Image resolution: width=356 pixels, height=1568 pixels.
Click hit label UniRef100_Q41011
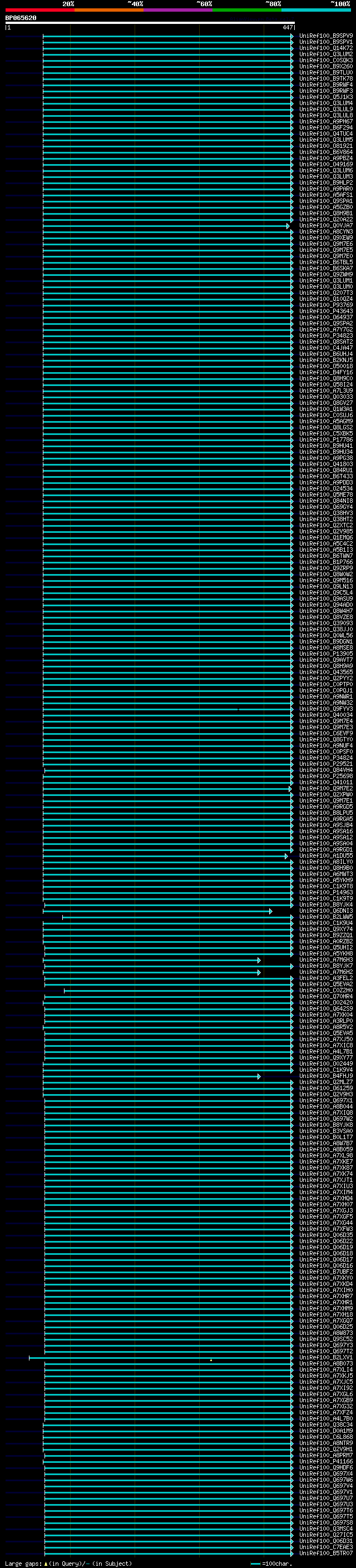pyautogui.click(x=326, y=782)
